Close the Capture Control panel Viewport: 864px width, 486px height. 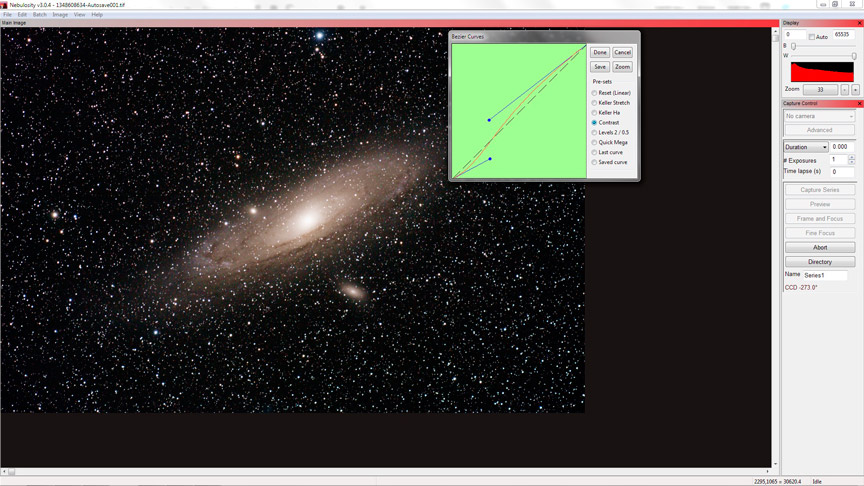point(859,103)
